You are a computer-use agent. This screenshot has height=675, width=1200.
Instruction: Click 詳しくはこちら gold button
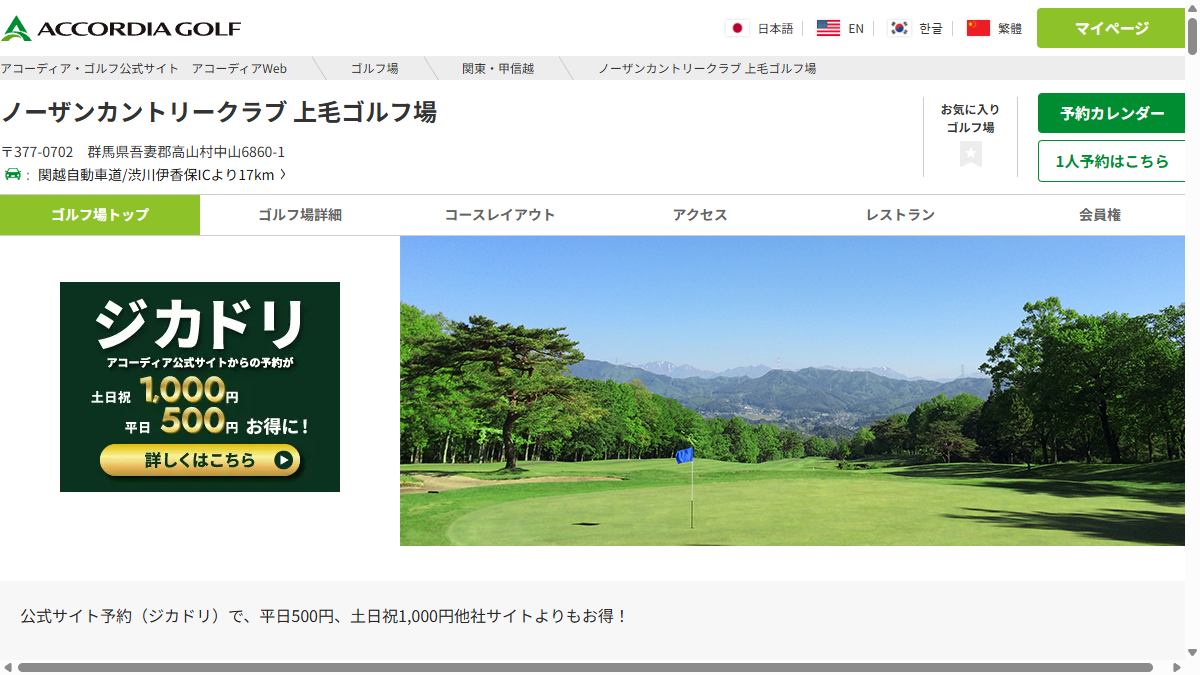[200, 460]
